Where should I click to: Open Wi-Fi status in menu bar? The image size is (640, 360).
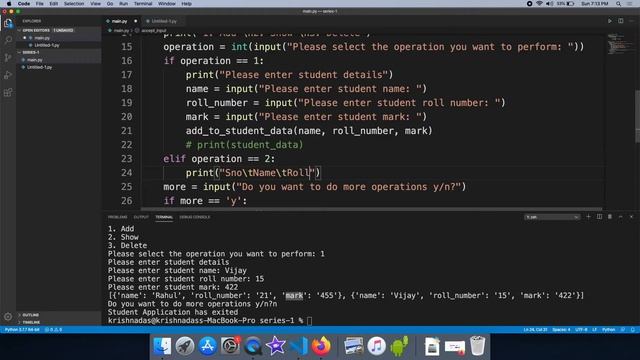539,4
